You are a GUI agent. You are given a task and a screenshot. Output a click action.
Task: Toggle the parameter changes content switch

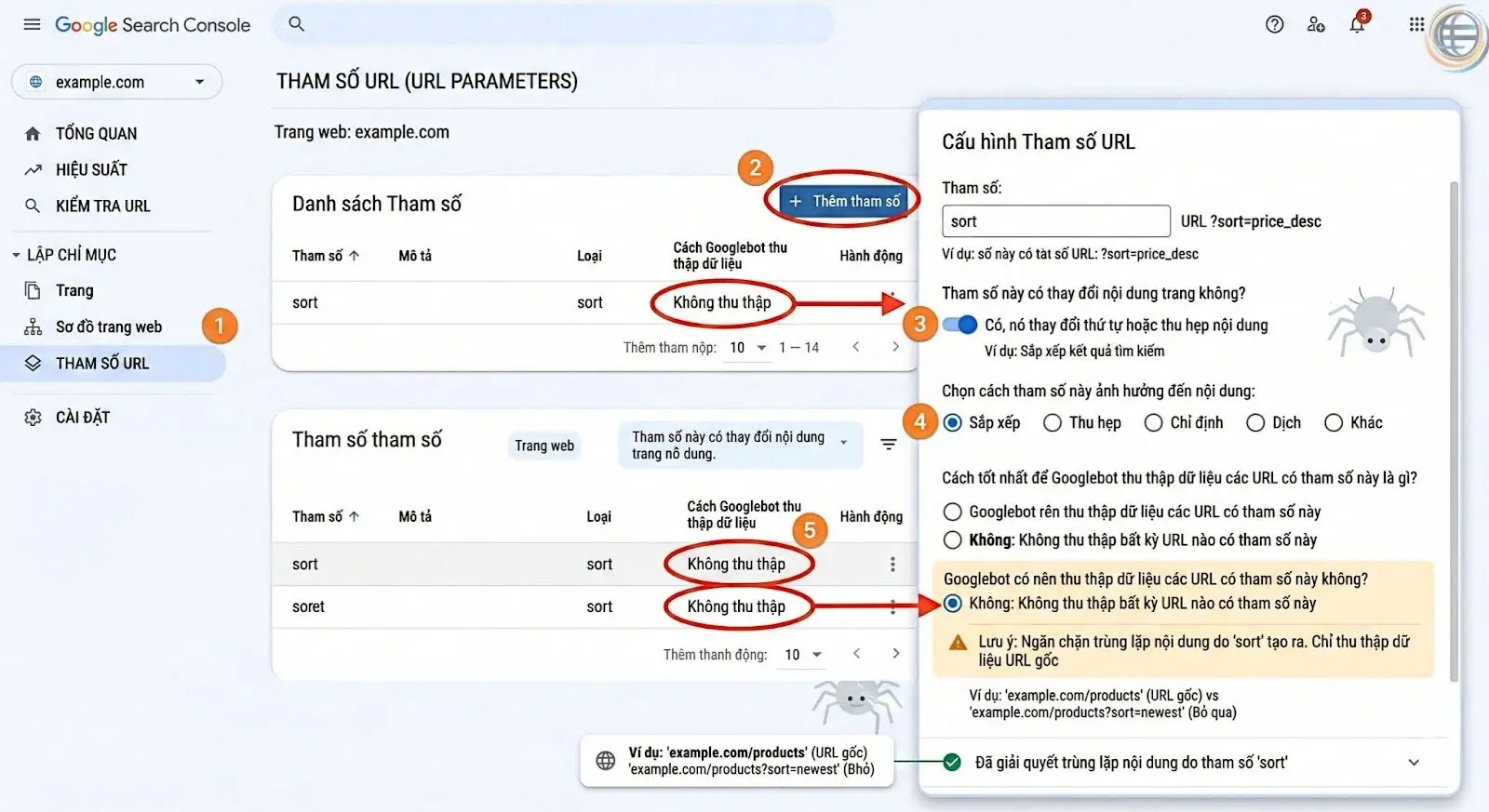(x=959, y=325)
